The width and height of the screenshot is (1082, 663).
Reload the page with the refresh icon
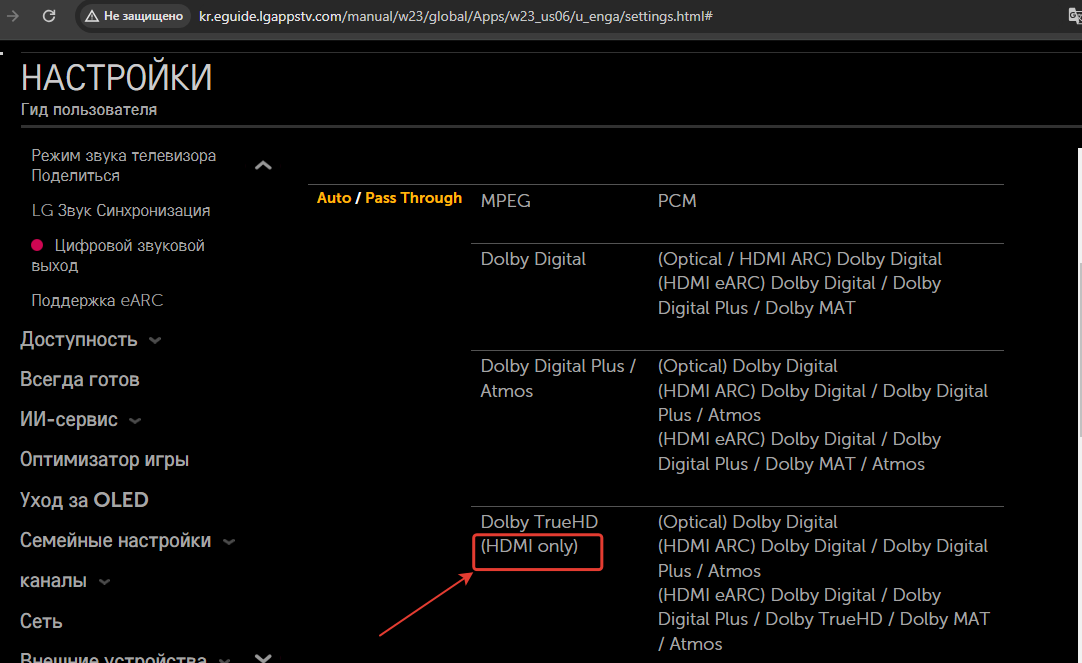(x=49, y=17)
